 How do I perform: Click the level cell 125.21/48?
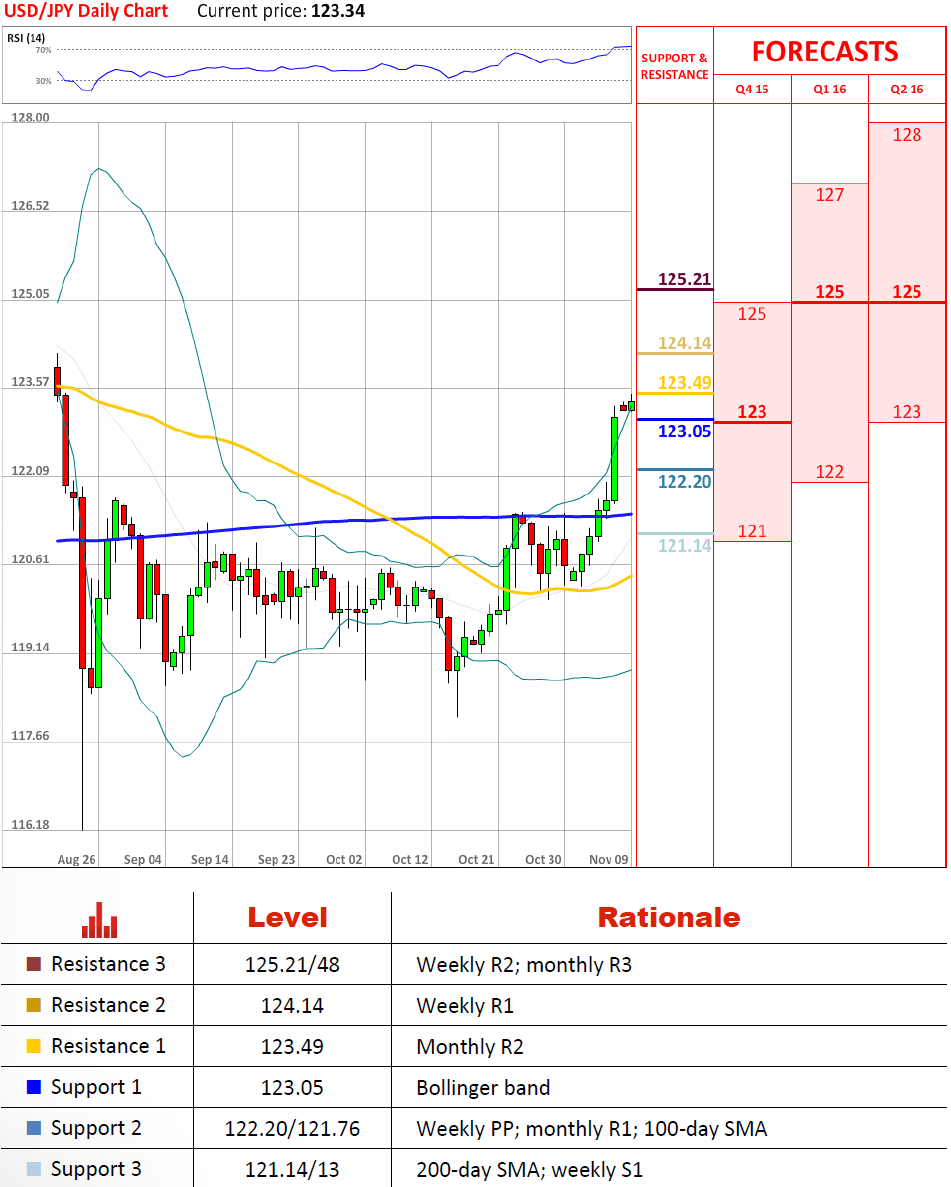point(292,965)
